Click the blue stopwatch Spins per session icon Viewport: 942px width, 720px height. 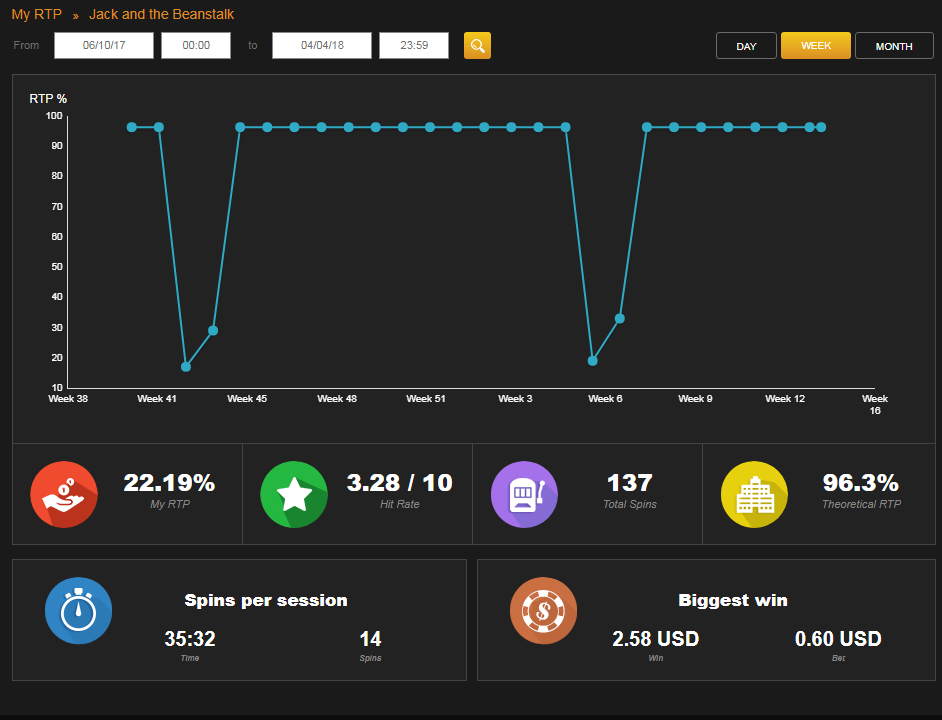coord(79,611)
